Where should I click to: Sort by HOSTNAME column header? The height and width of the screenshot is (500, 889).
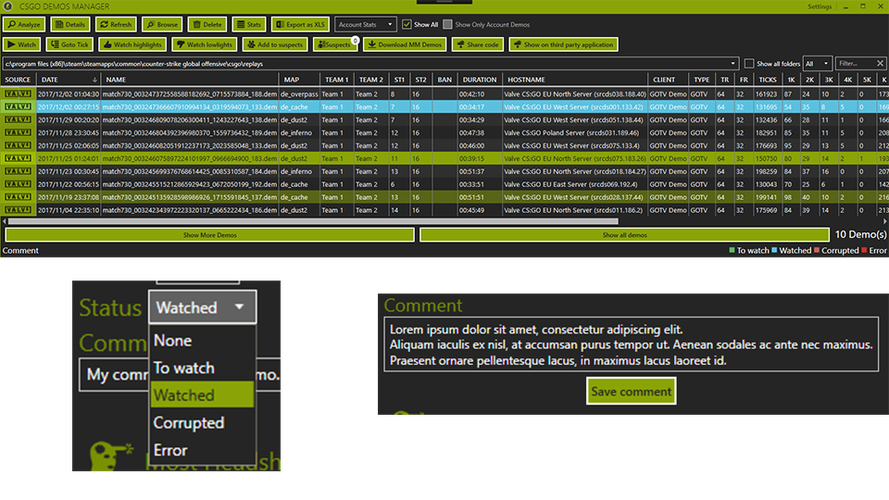pyautogui.click(x=574, y=79)
